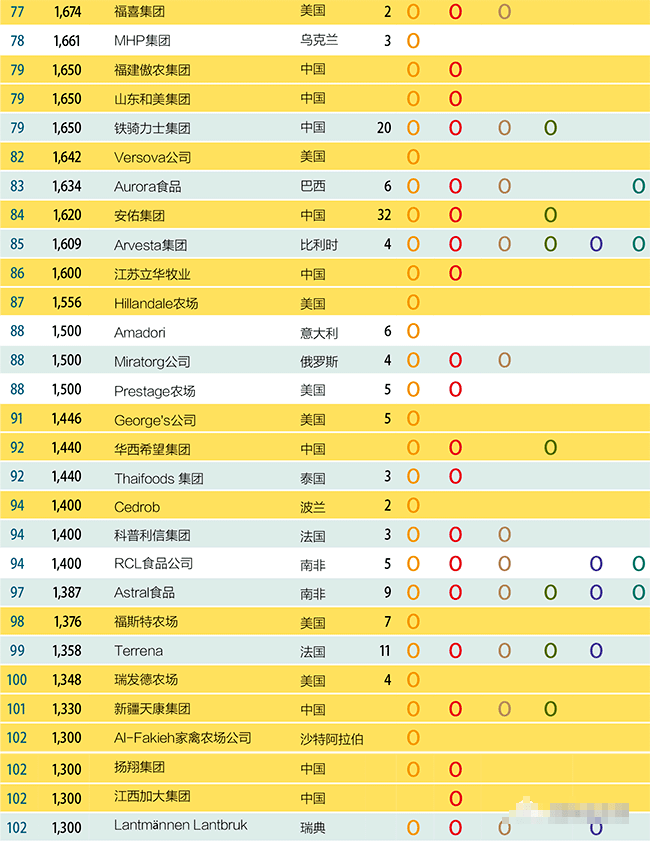Click the 1,556 value for Hillandale农场

point(67,303)
